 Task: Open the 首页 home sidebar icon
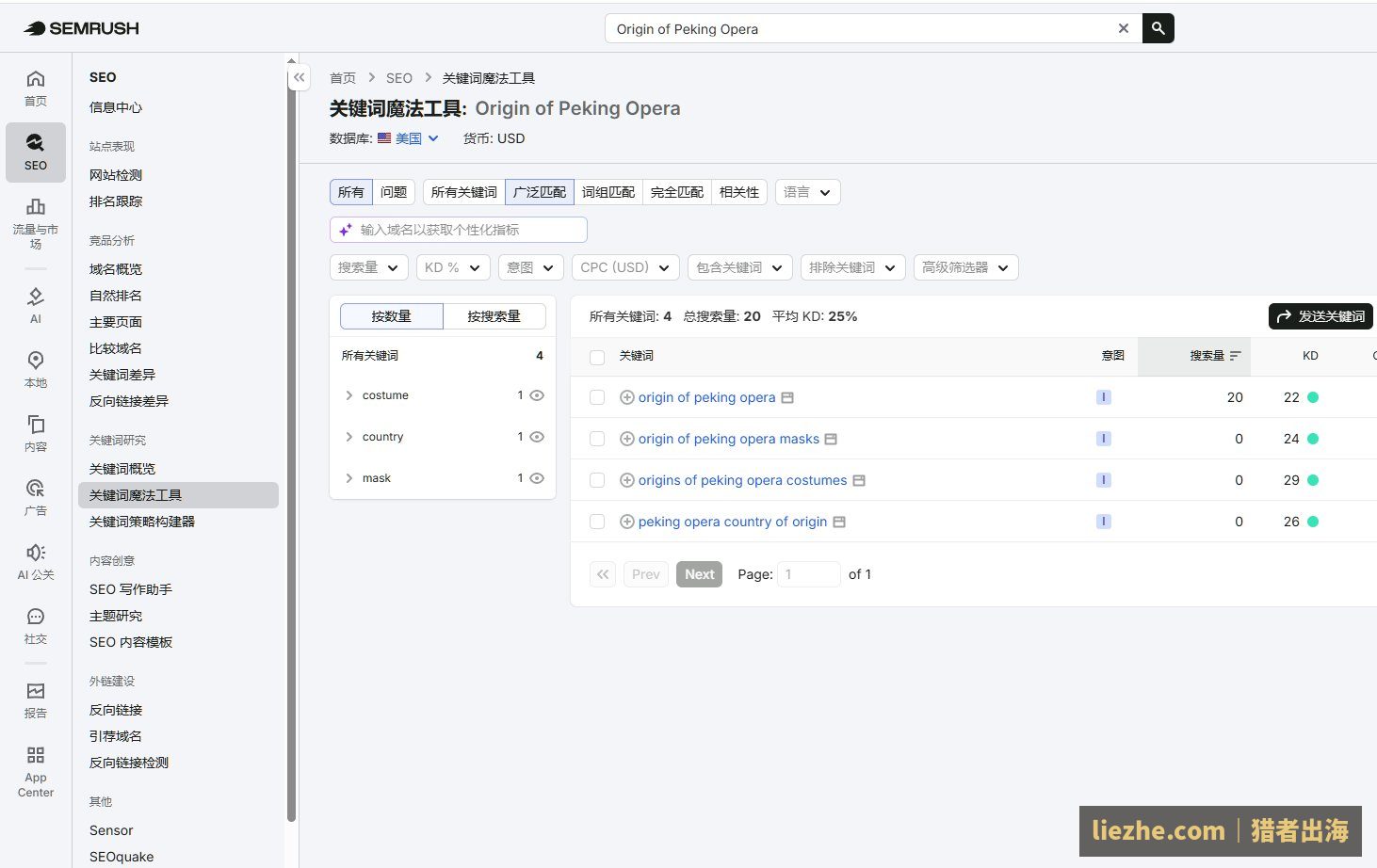[x=36, y=88]
